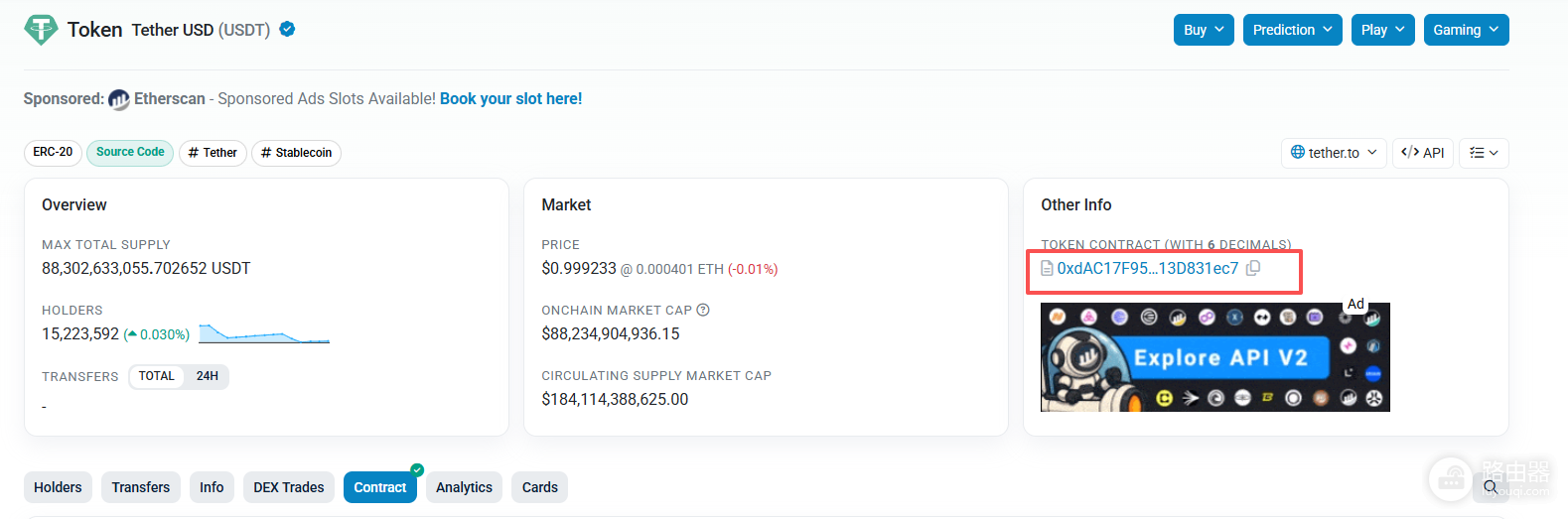
Task: Select the TOTAL transfers toggle
Action: coord(157,376)
